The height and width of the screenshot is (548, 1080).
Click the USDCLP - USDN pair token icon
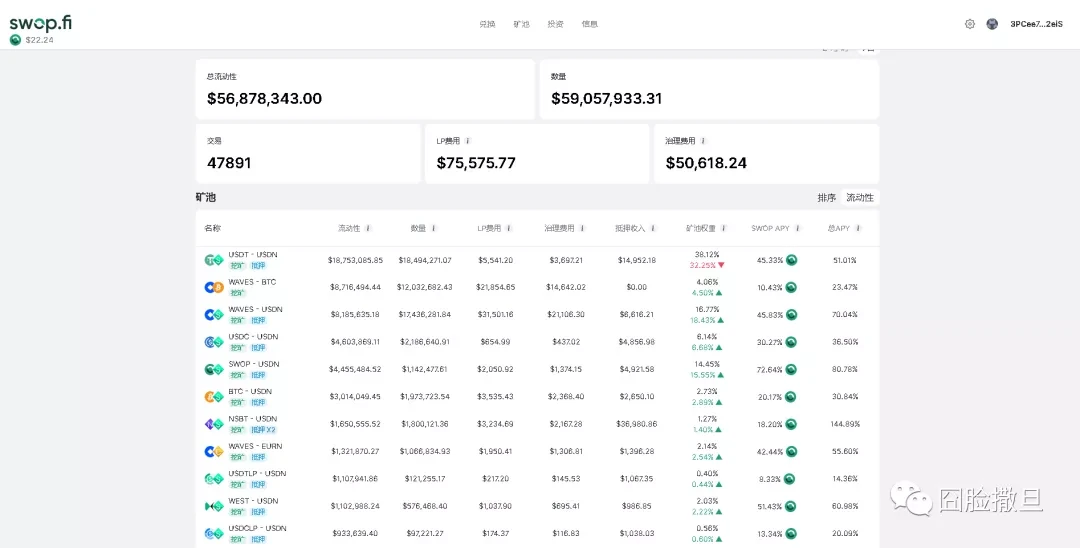coord(214,534)
